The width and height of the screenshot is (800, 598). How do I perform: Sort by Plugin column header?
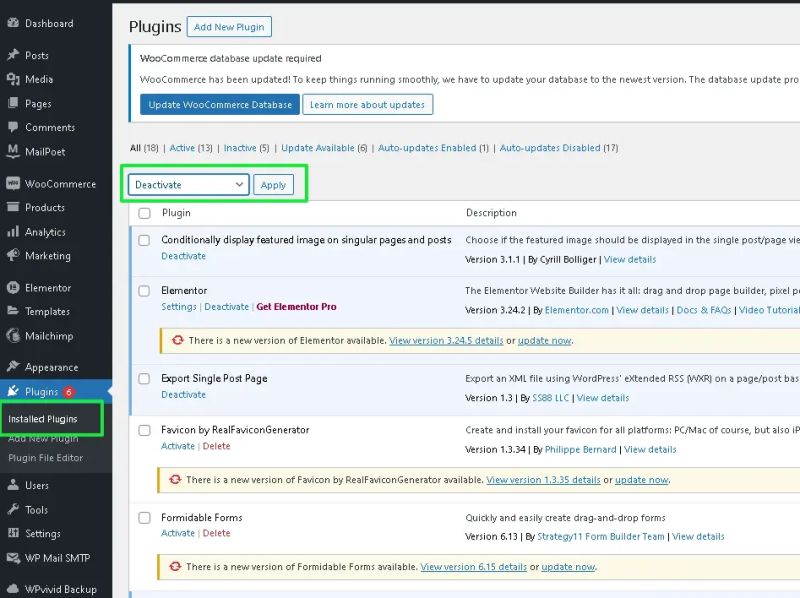pyautogui.click(x=176, y=213)
